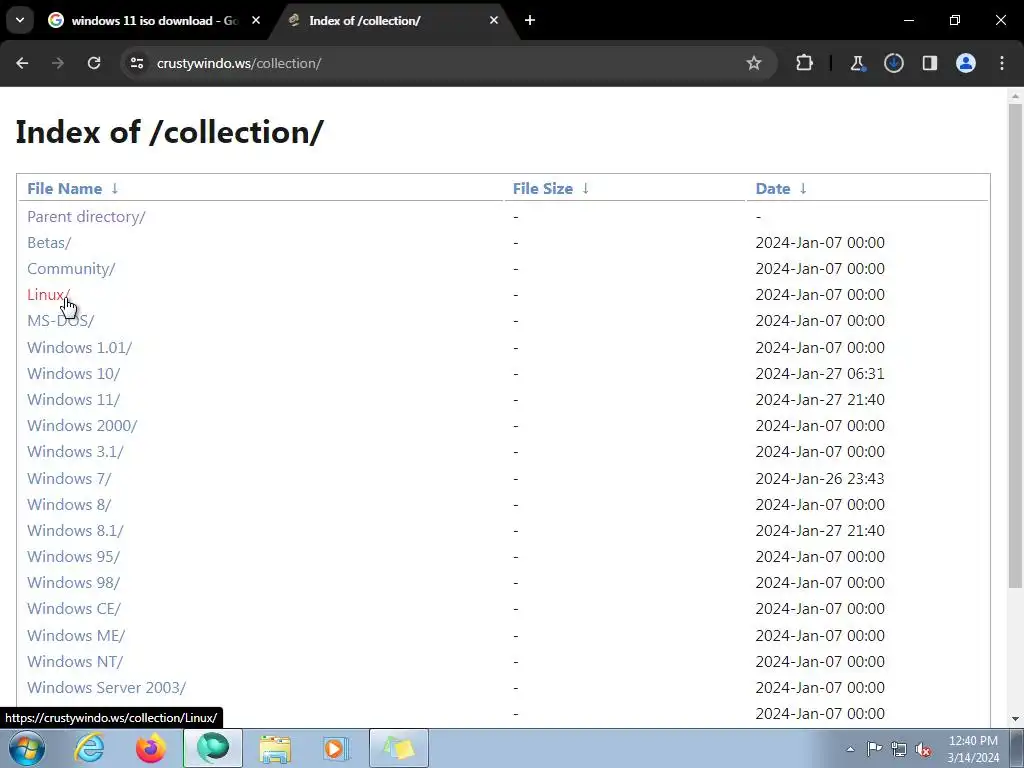Open the network tray icon
Viewport: 1024px width, 768px height.
point(899,749)
